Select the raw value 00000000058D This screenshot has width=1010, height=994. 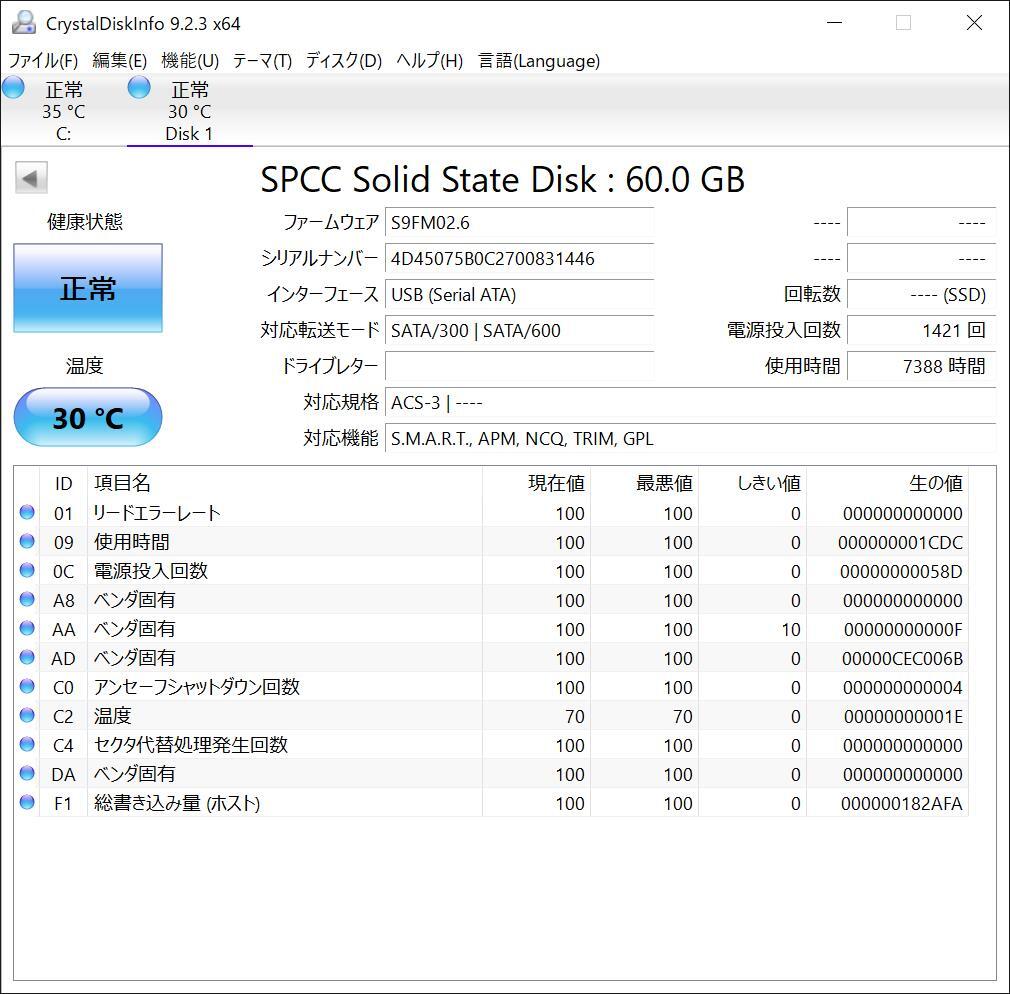(x=900, y=571)
